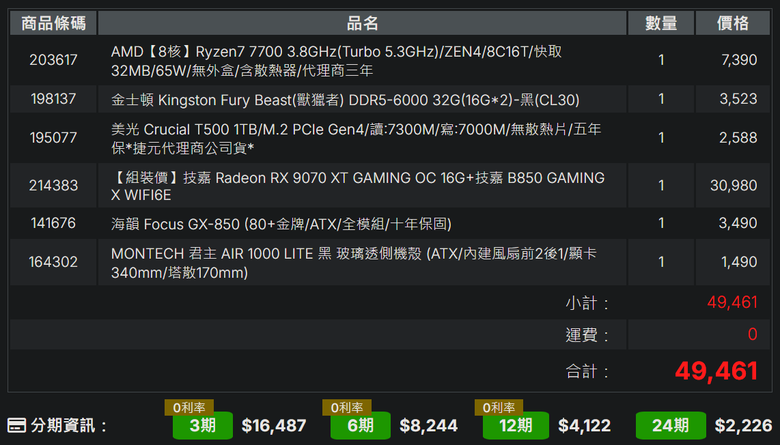
Task: Click the 0利率 badge above 3期
Action: 189,408
